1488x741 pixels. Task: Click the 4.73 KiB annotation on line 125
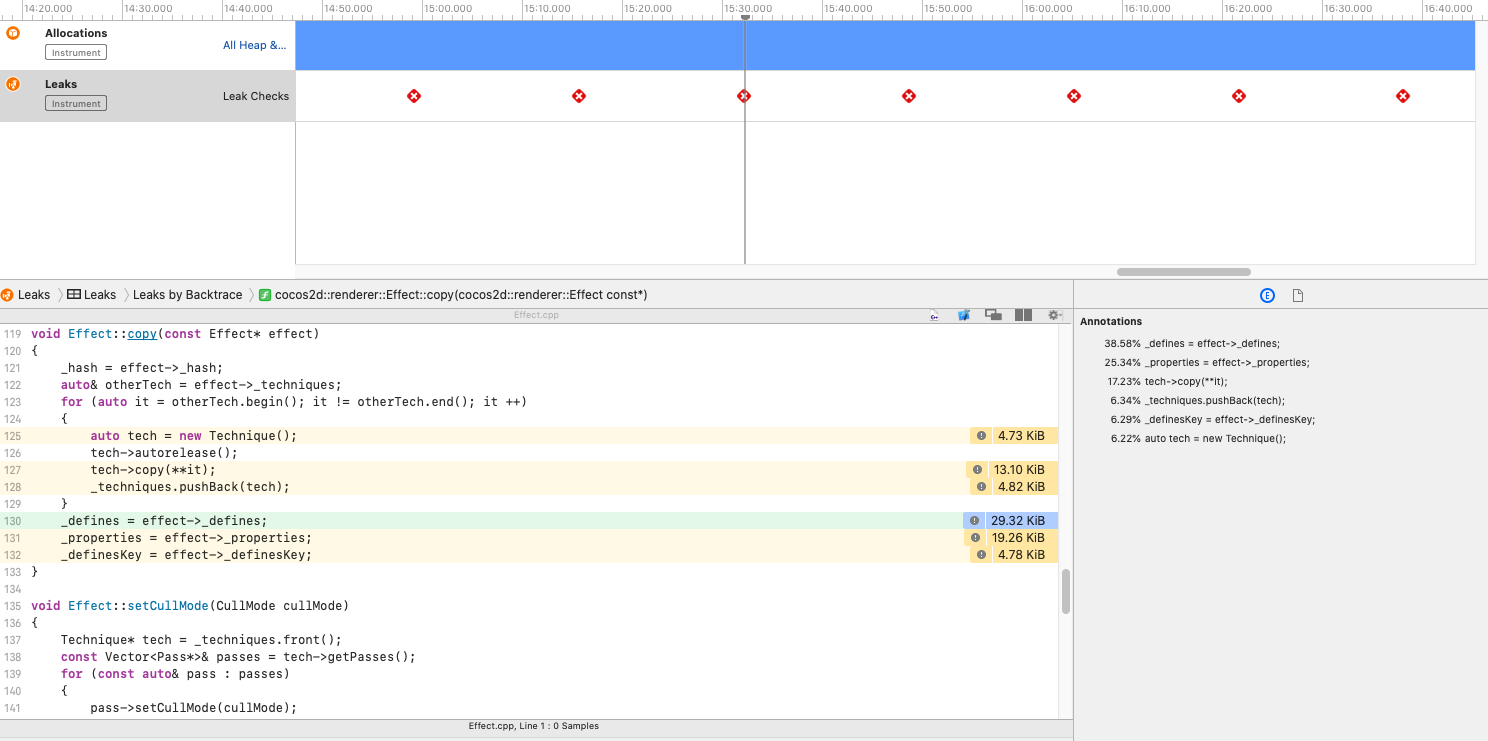(x=1021, y=436)
